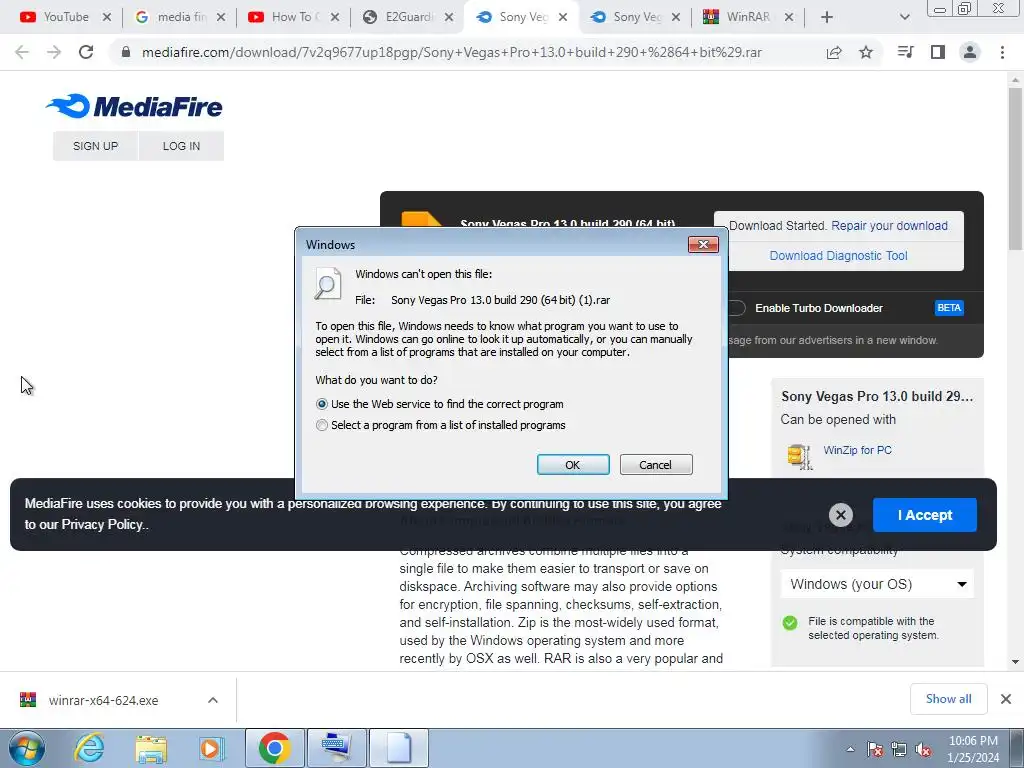Open Windows Explorer folder on taskbar

[151, 748]
